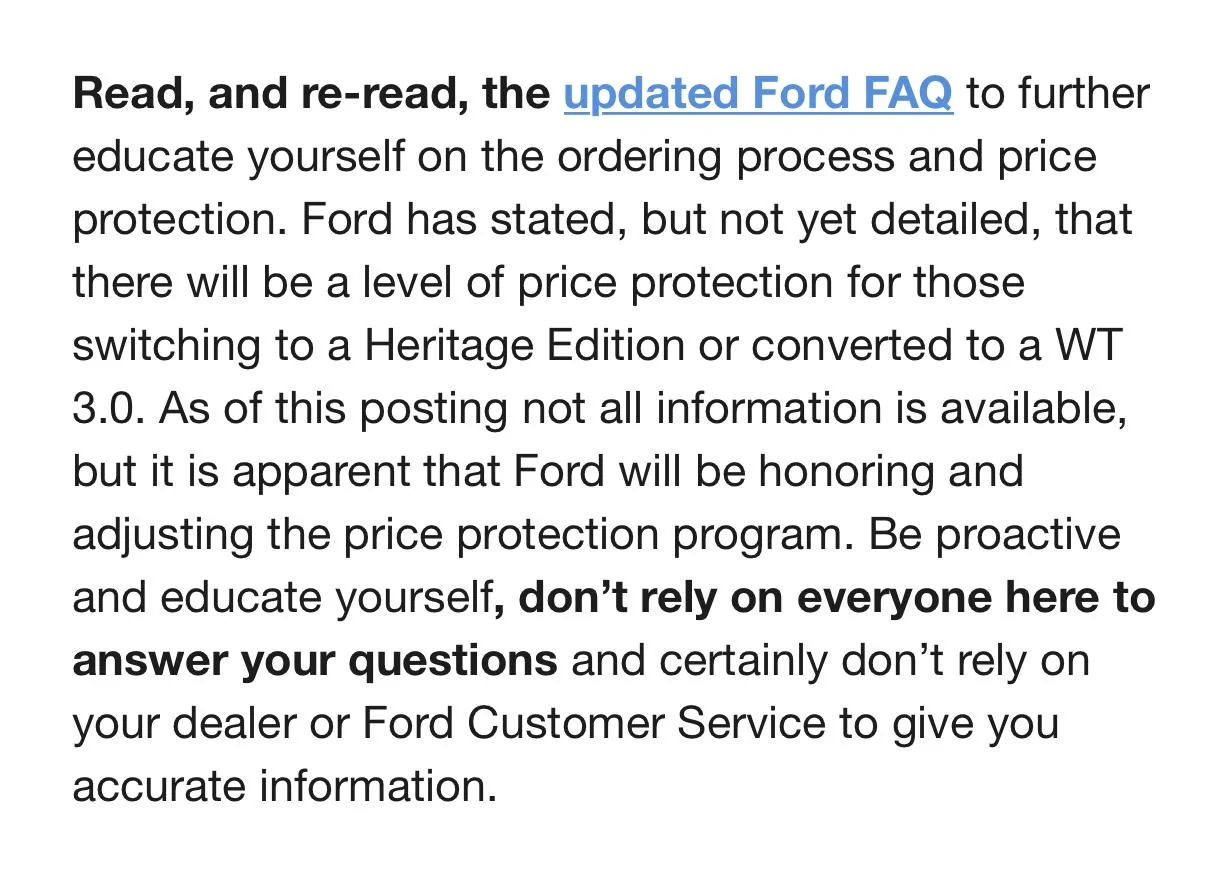Viewport: 1226px width, 872px height.
Task: Click the words "honoring and"
Action: point(891,473)
